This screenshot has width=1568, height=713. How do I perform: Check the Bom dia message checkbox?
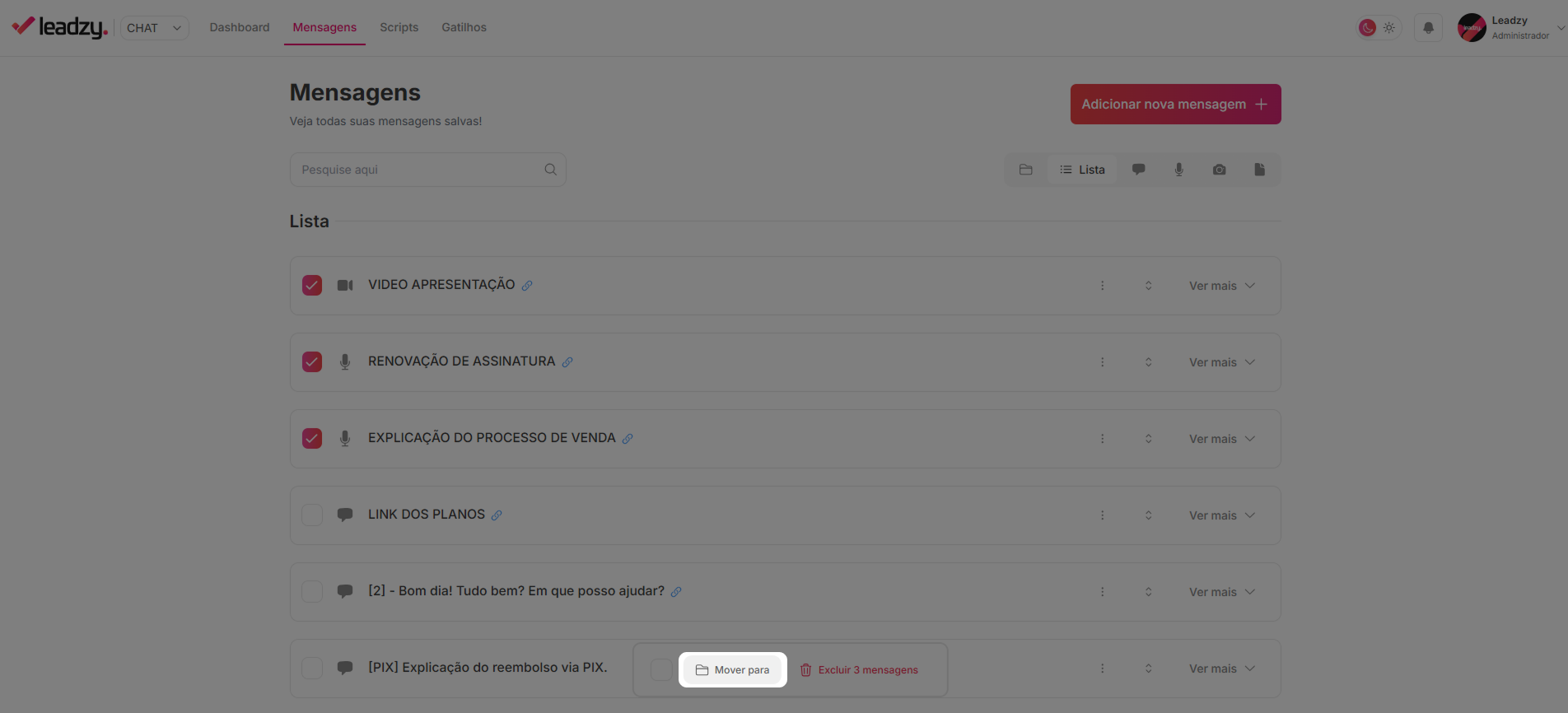(312, 592)
